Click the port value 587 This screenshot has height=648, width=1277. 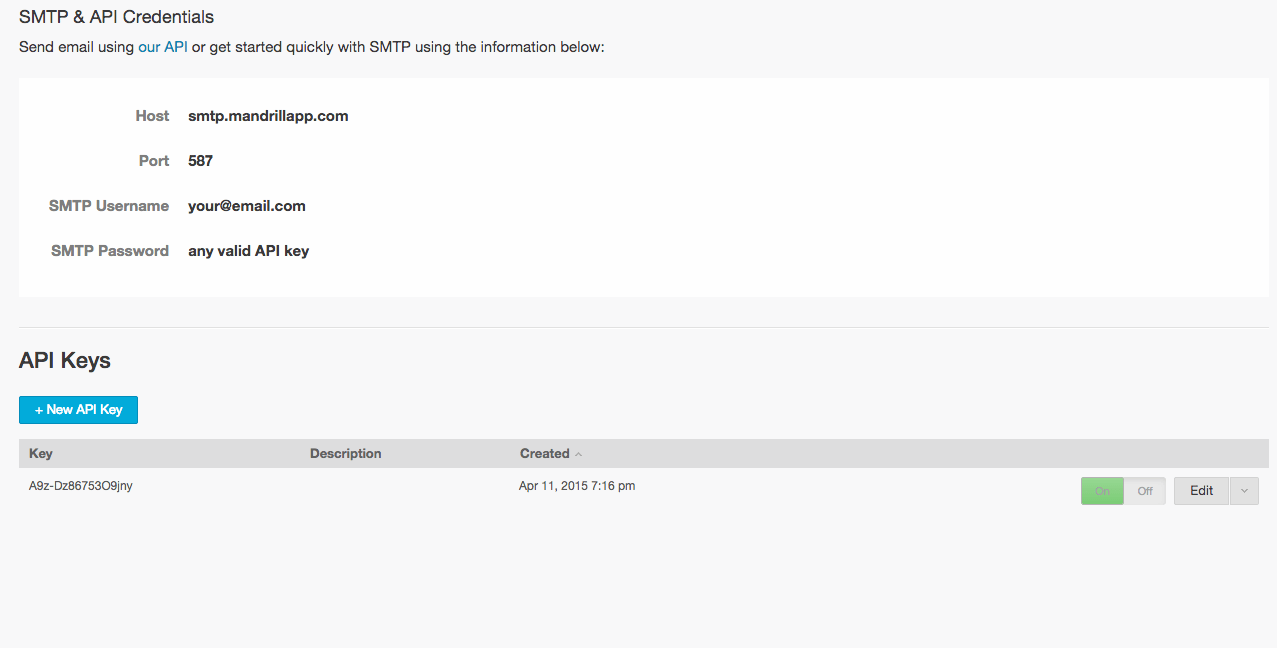point(200,161)
